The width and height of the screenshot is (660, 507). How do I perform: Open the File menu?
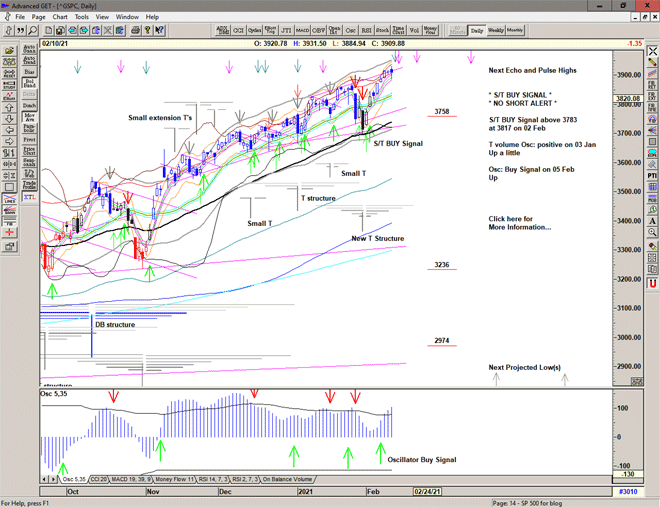click(19, 17)
